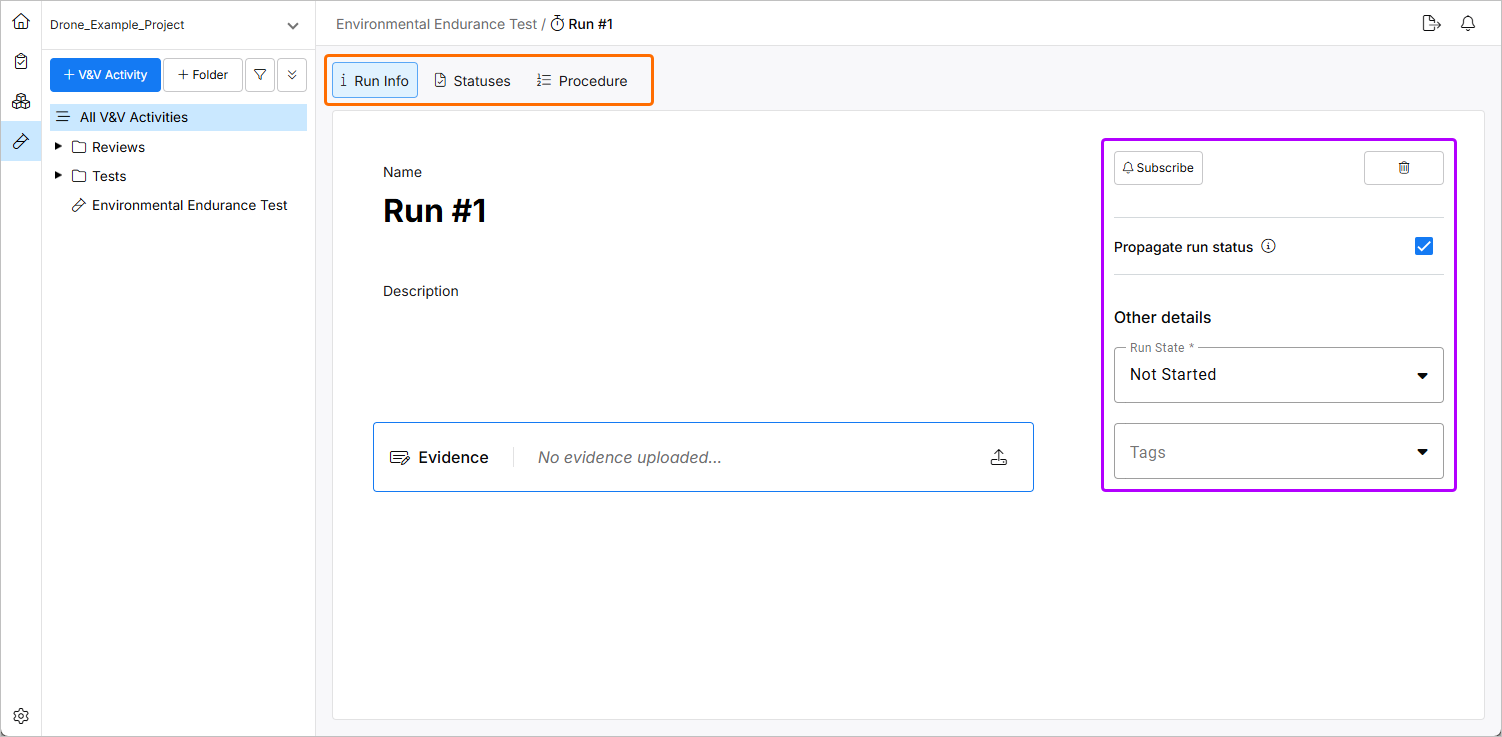The width and height of the screenshot is (1502, 737).
Task: Open the Tags dropdown
Action: [1279, 452]
